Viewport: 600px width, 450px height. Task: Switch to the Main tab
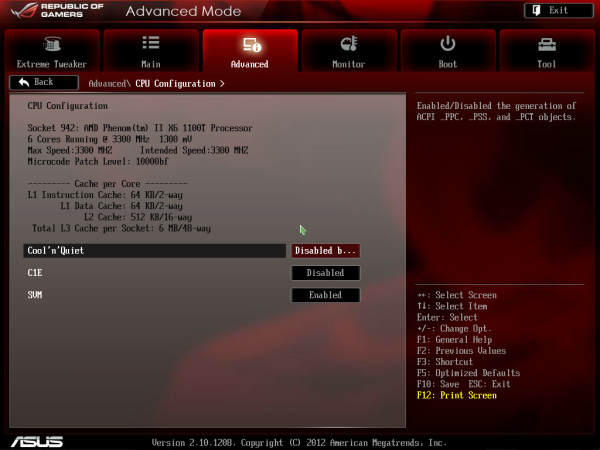pos(151,50)
